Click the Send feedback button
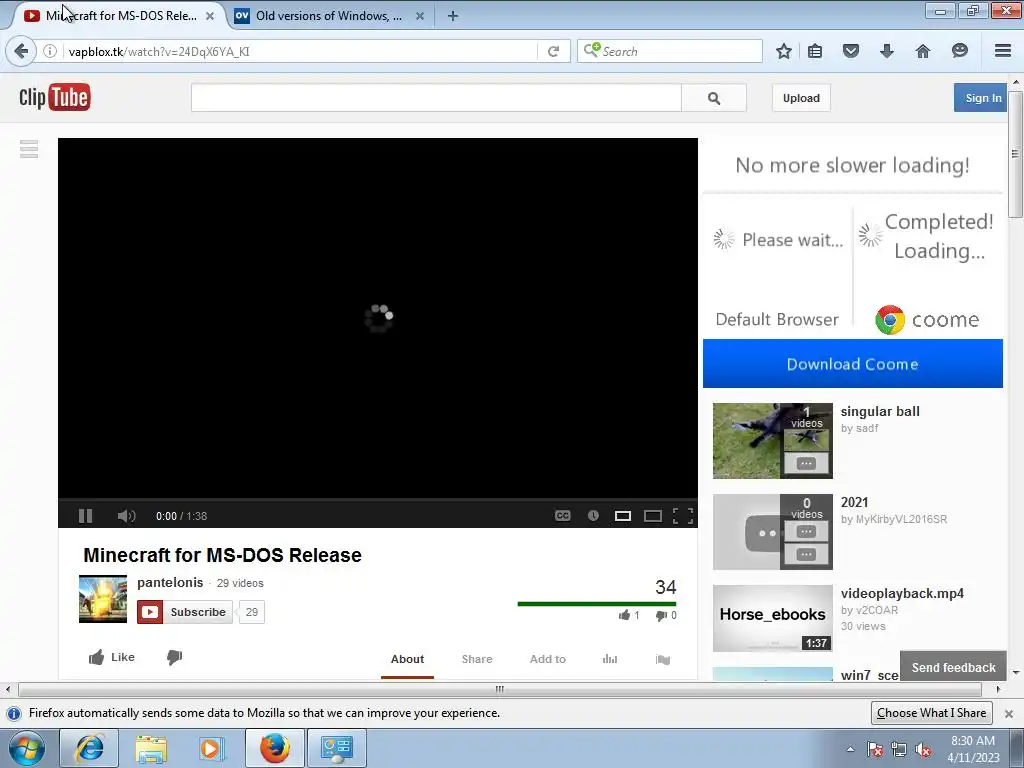Image resolution: width=1024 pixels, height=768 pixels. (x=953, y=667)
